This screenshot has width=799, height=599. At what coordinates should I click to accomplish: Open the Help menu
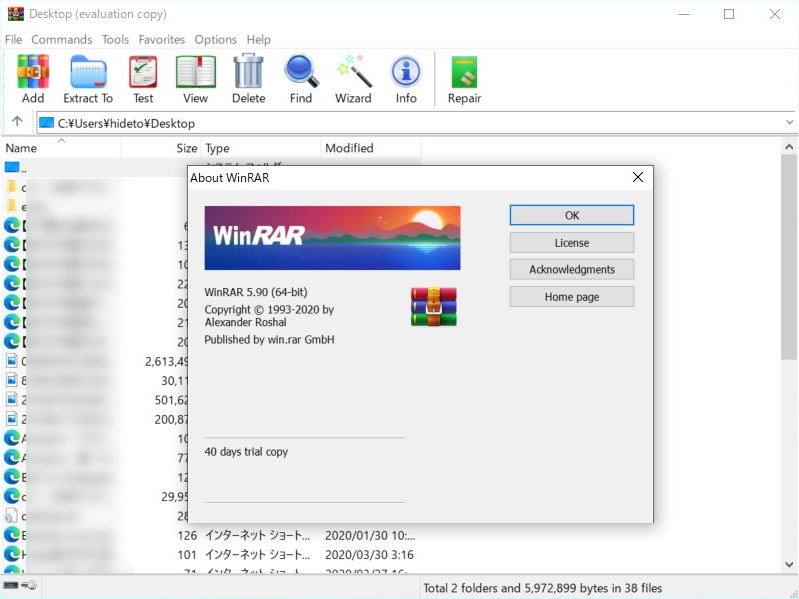[259, 40]
